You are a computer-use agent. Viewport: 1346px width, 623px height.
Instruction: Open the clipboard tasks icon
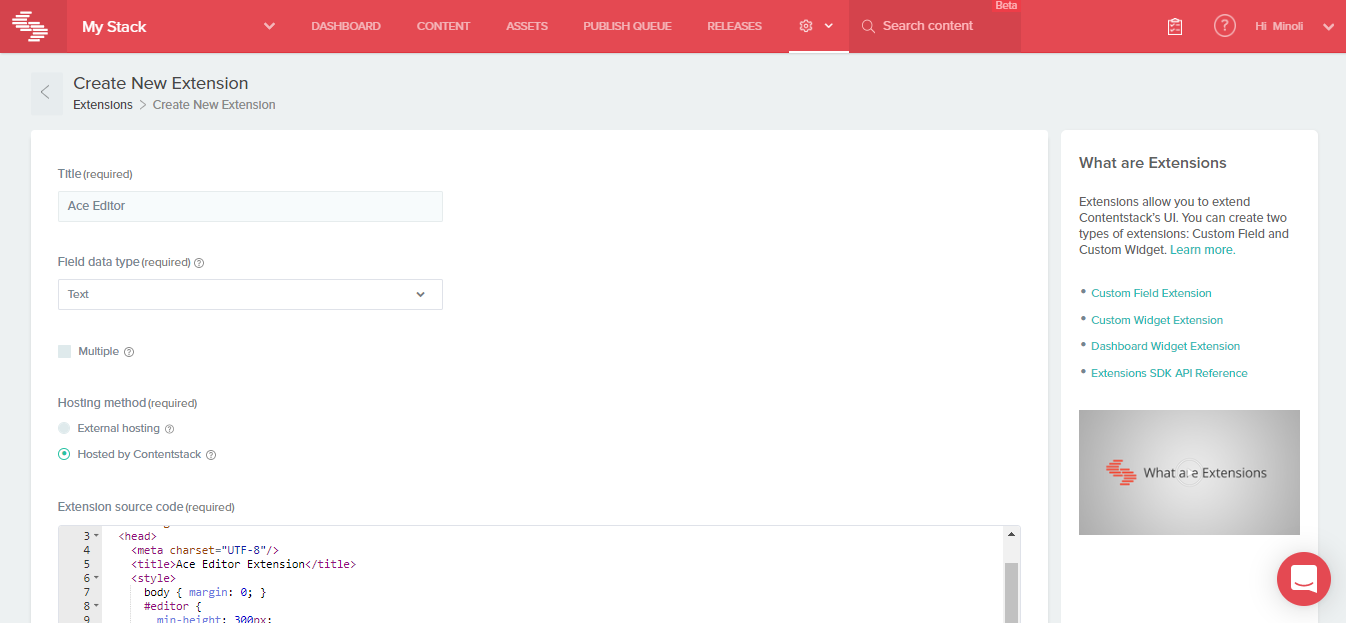1175,26
